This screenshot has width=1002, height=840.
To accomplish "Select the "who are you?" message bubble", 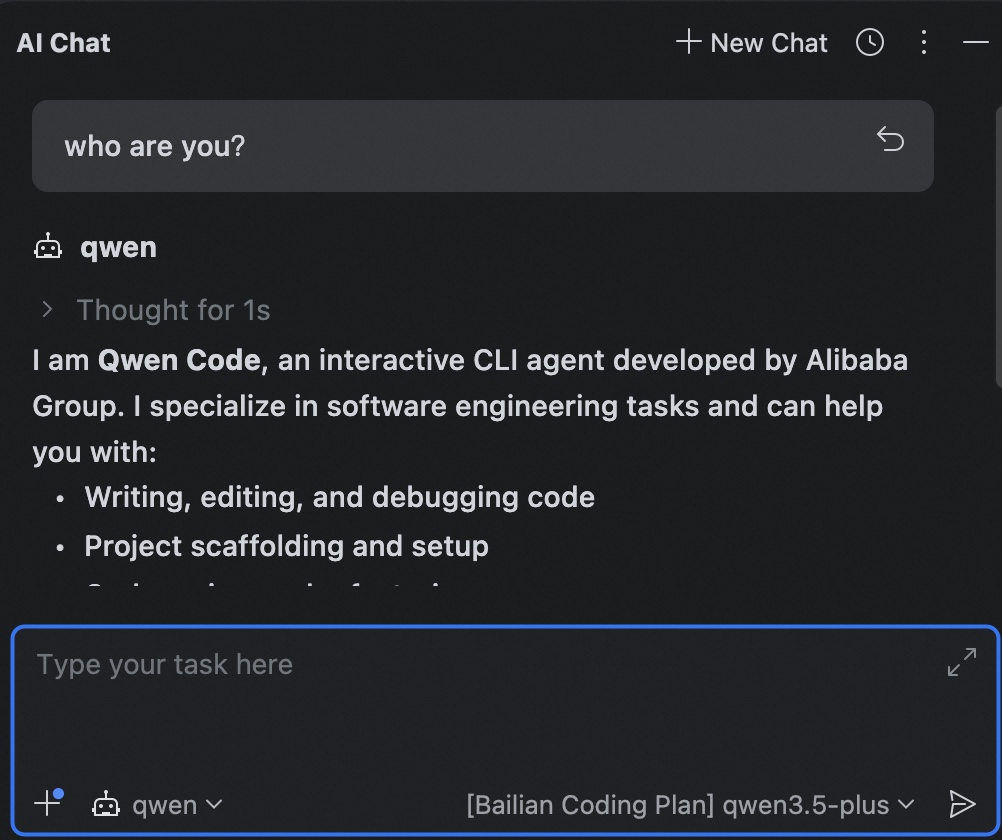I will [x=482, y=146].
